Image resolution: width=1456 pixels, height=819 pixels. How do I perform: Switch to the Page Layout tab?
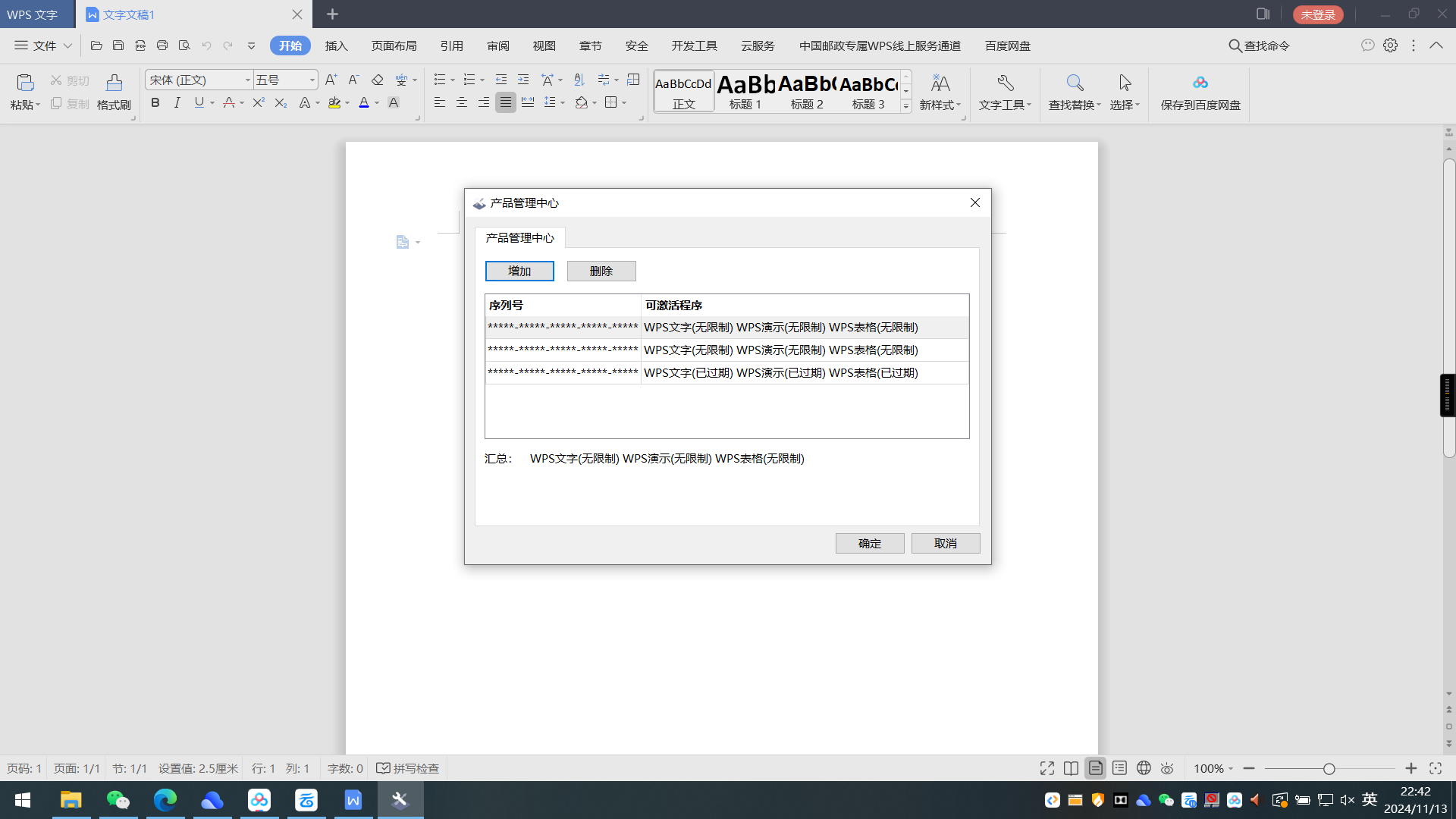[x=394, y=45]
